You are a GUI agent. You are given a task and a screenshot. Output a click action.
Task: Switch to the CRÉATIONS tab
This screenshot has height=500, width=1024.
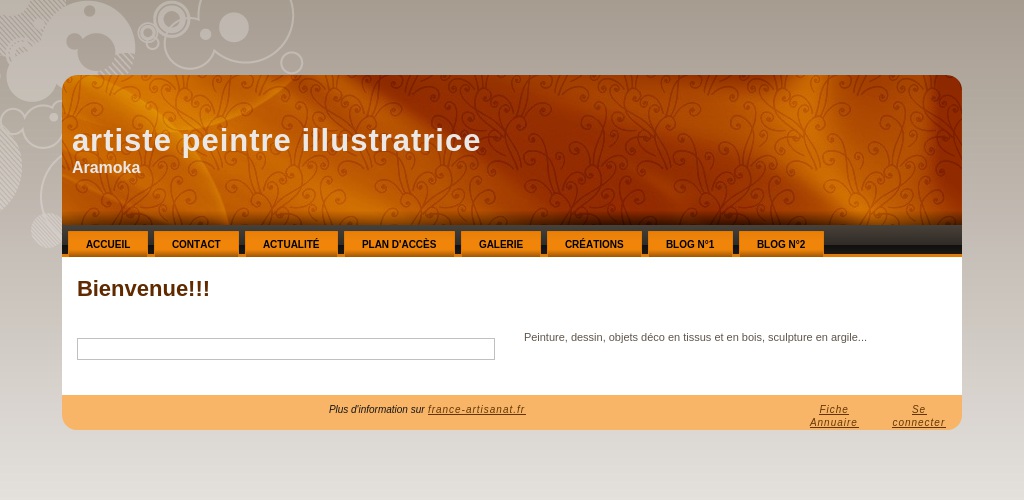(594, 244)
